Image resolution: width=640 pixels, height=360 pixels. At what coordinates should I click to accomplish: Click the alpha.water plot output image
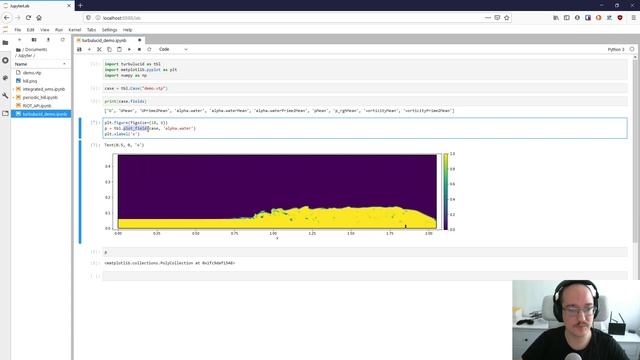point(280,196)
